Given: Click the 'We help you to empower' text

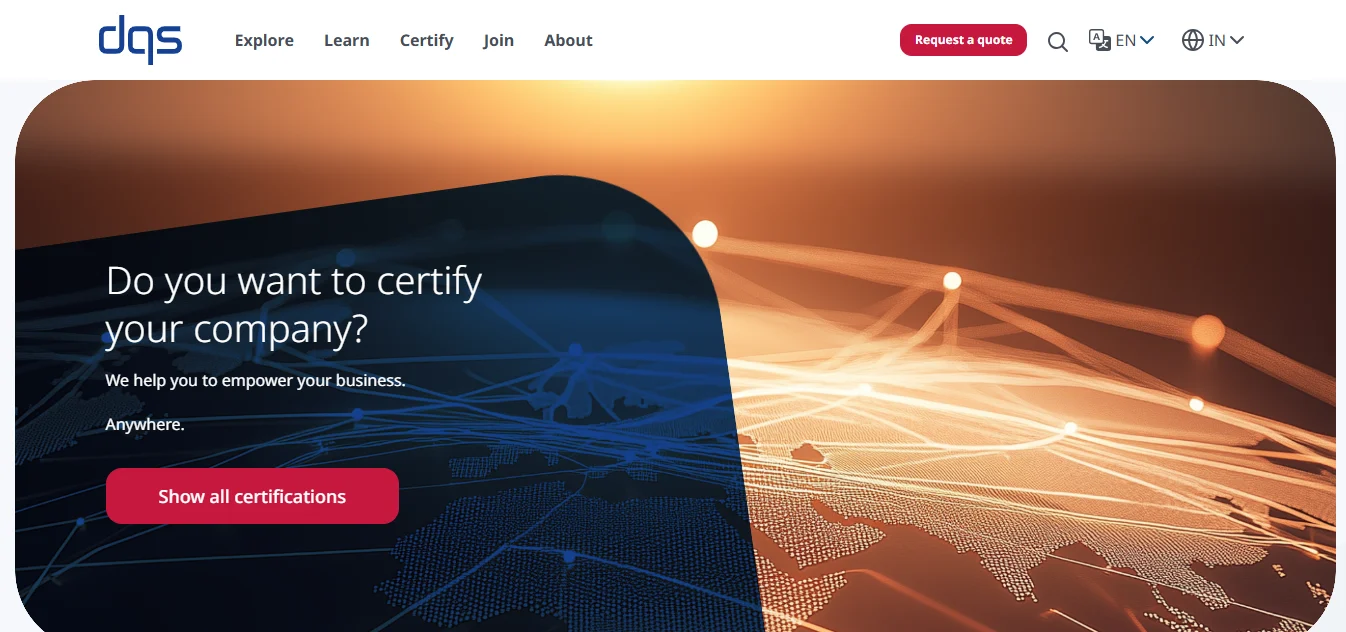Looking at the screenshot, I should point(255,381).
